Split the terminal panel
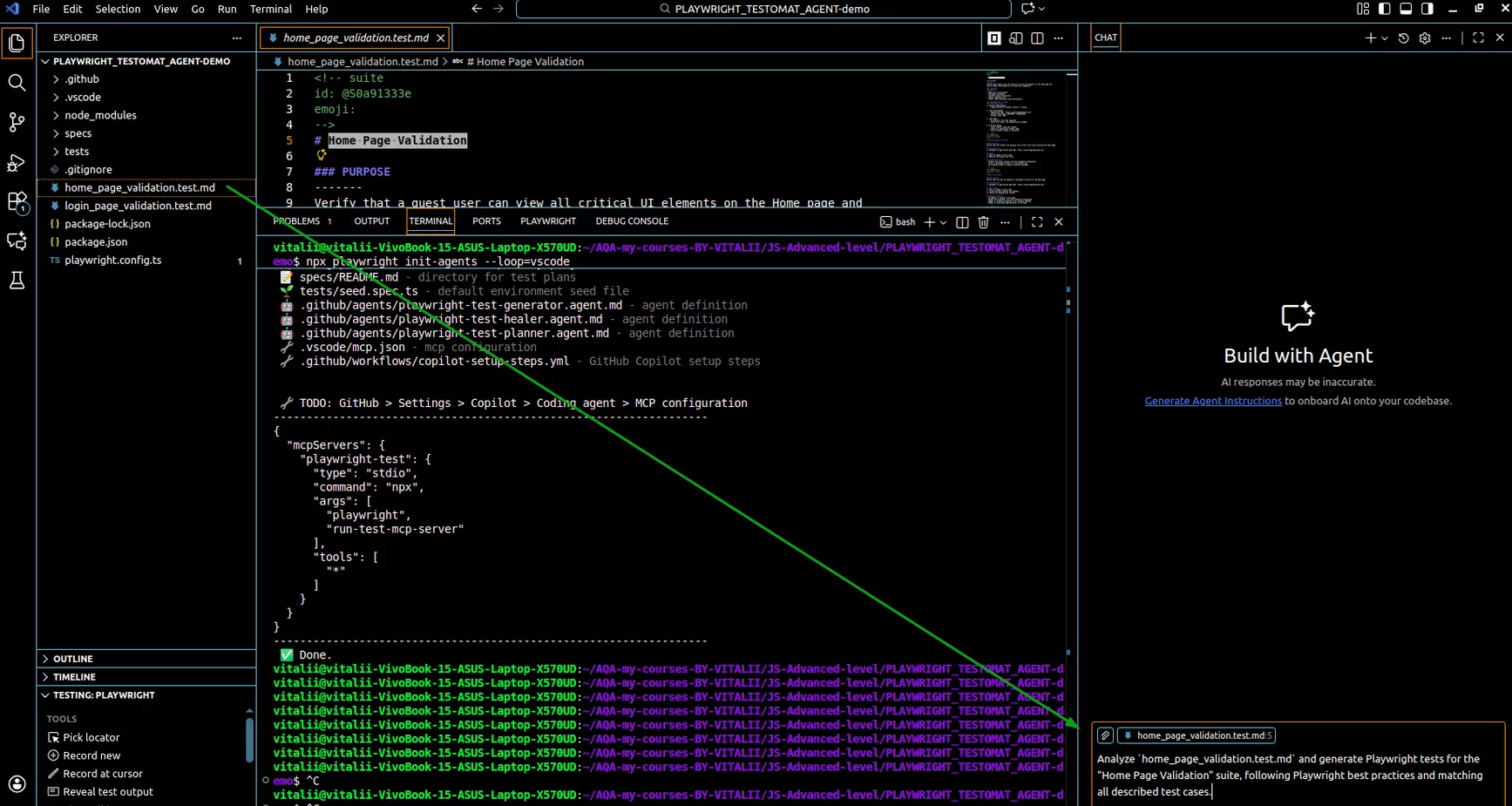Viewport: 1512px width, 806px height. [962, 222]
